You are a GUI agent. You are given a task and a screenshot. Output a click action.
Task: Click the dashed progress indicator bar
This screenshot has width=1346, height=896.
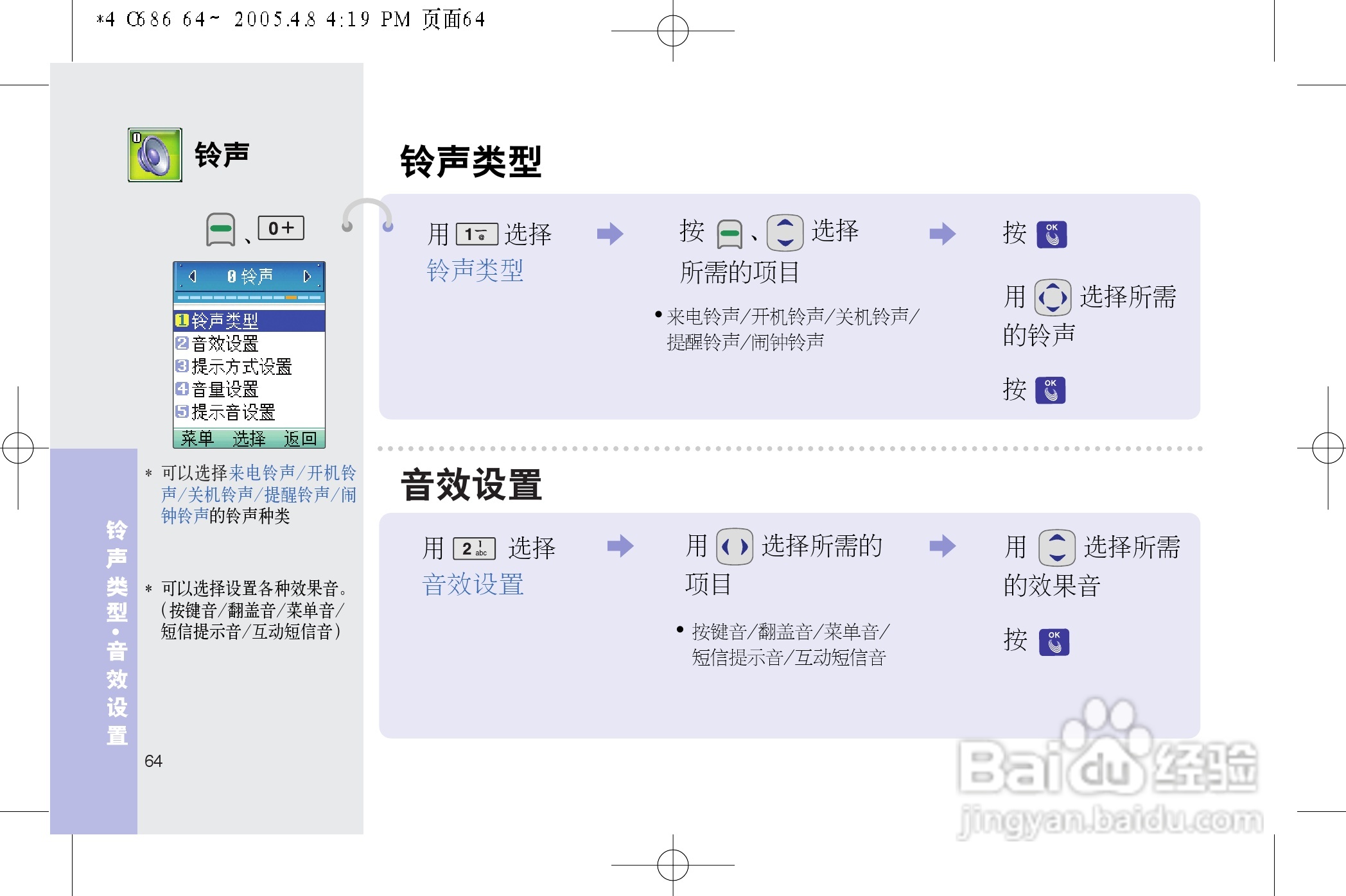pyautogui.click(x=249, y=298)
